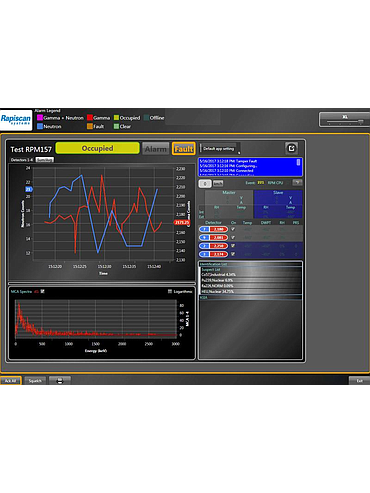Viewport: 370px width, 493px height.
Task: Click the Fault status button
Action: pyautogui.click(x=184, y=149)
